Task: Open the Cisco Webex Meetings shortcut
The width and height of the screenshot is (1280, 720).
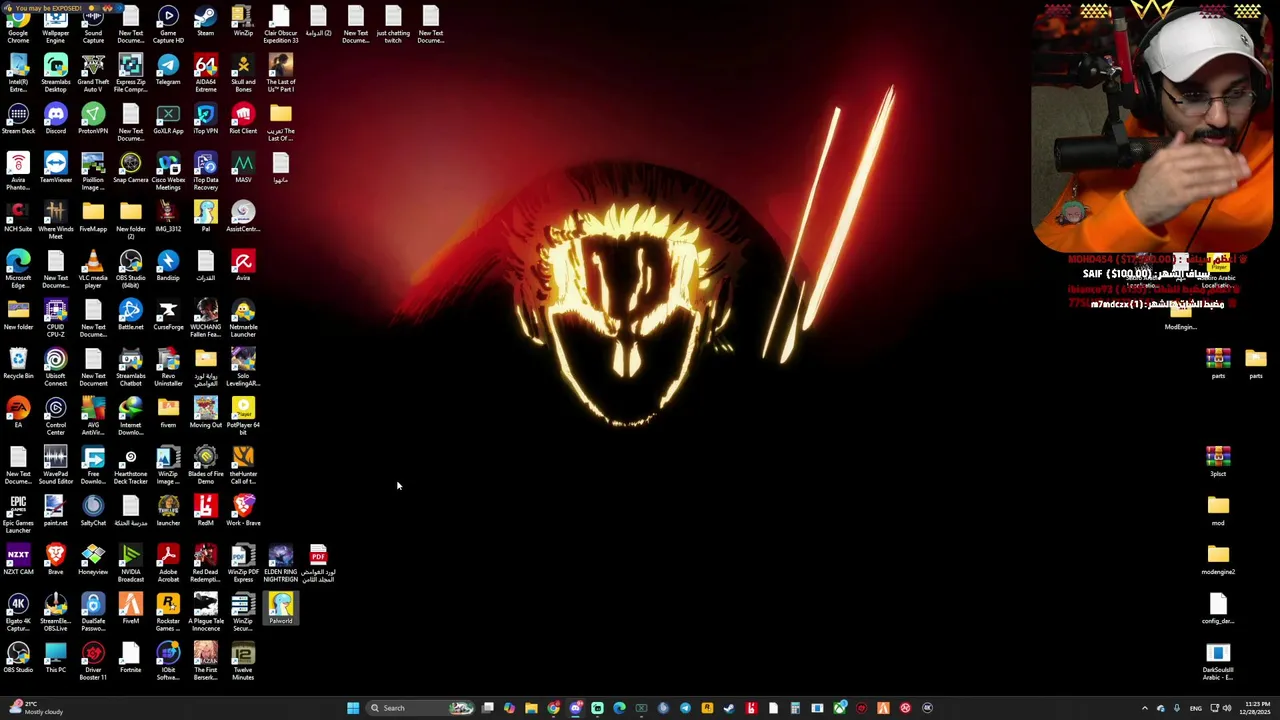Action: coord(168,172)
